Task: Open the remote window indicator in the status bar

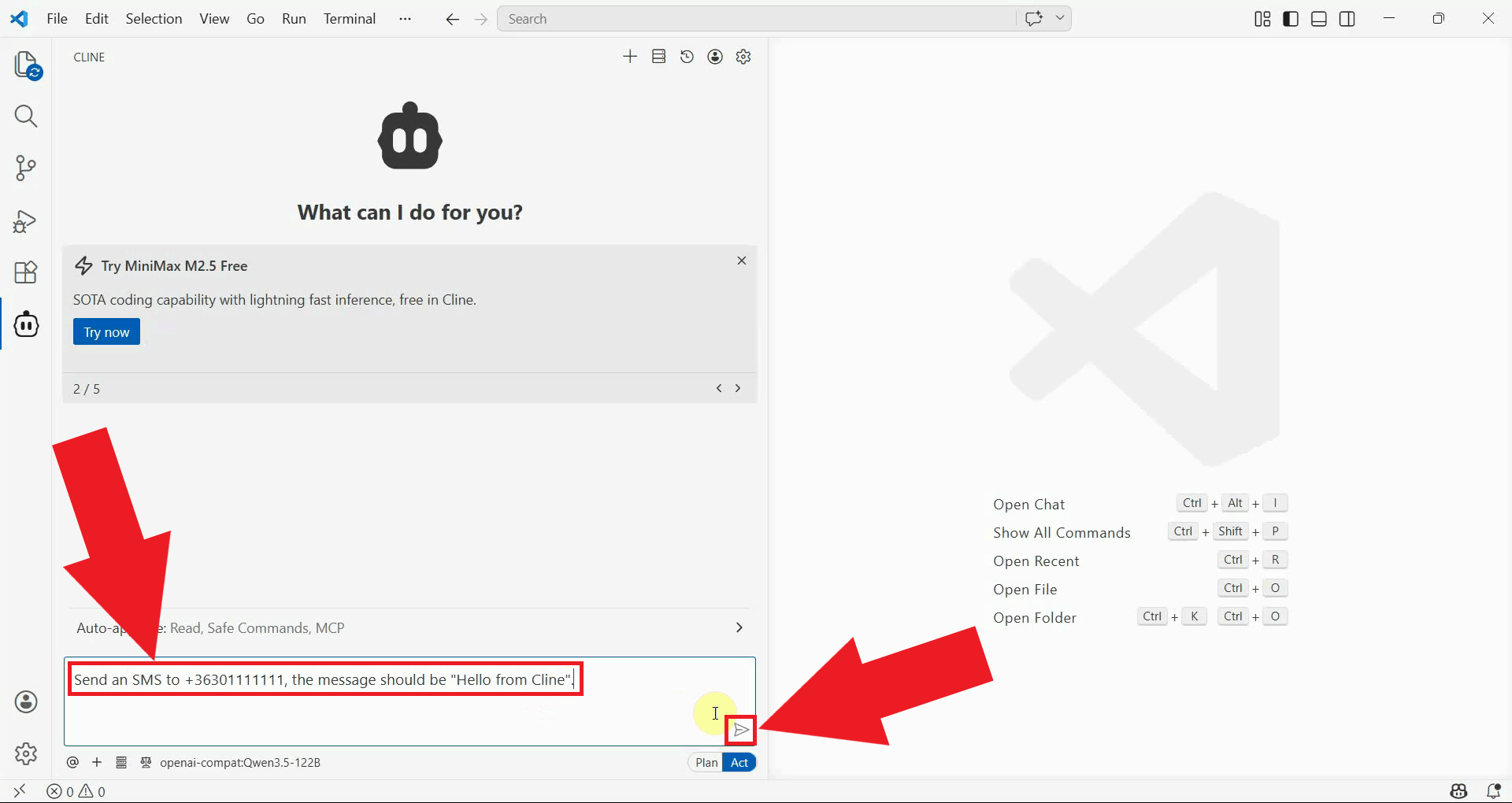Action: click(x=20, y=791)
